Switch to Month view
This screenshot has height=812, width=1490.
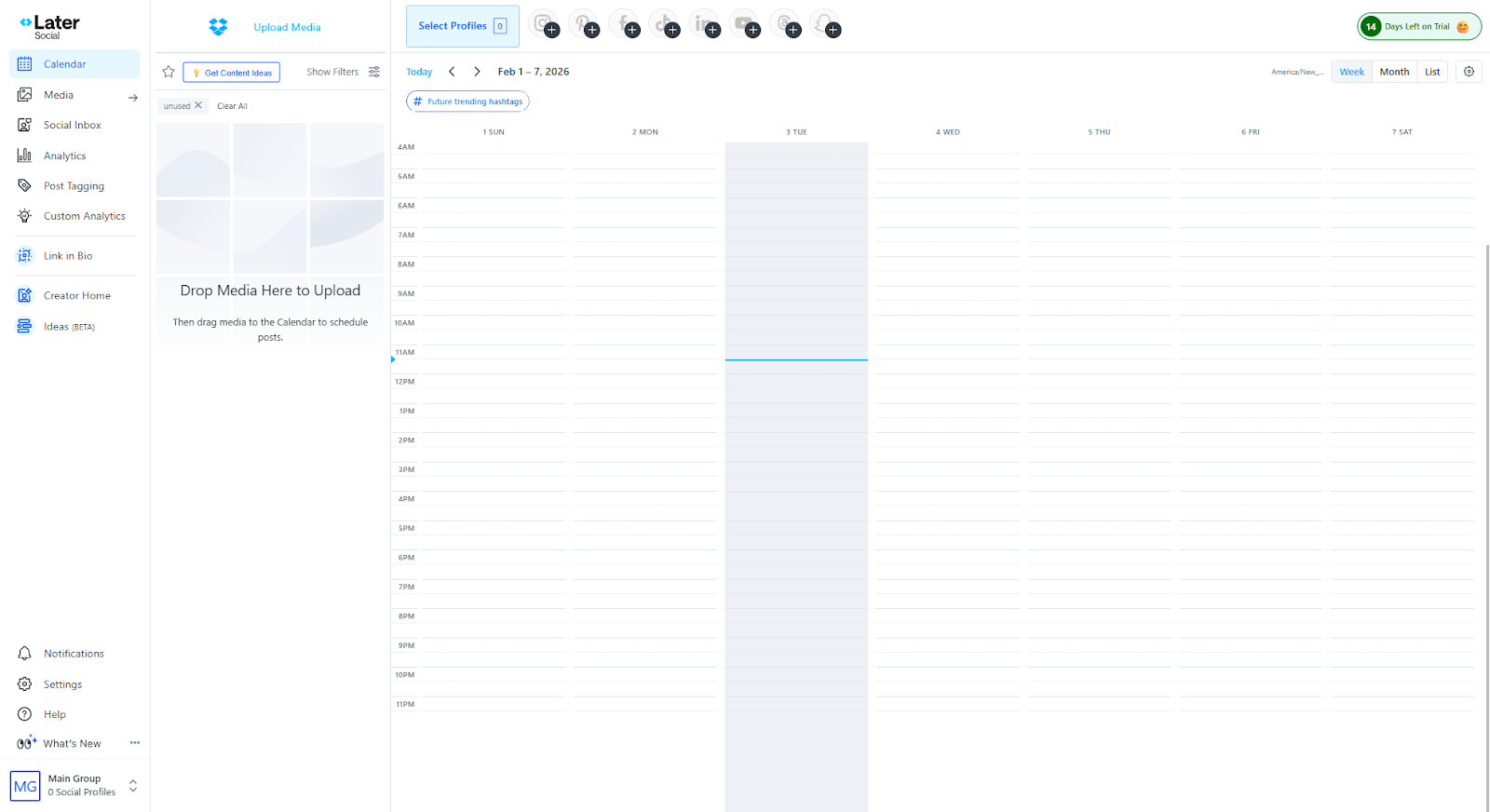coord(1394,72)
